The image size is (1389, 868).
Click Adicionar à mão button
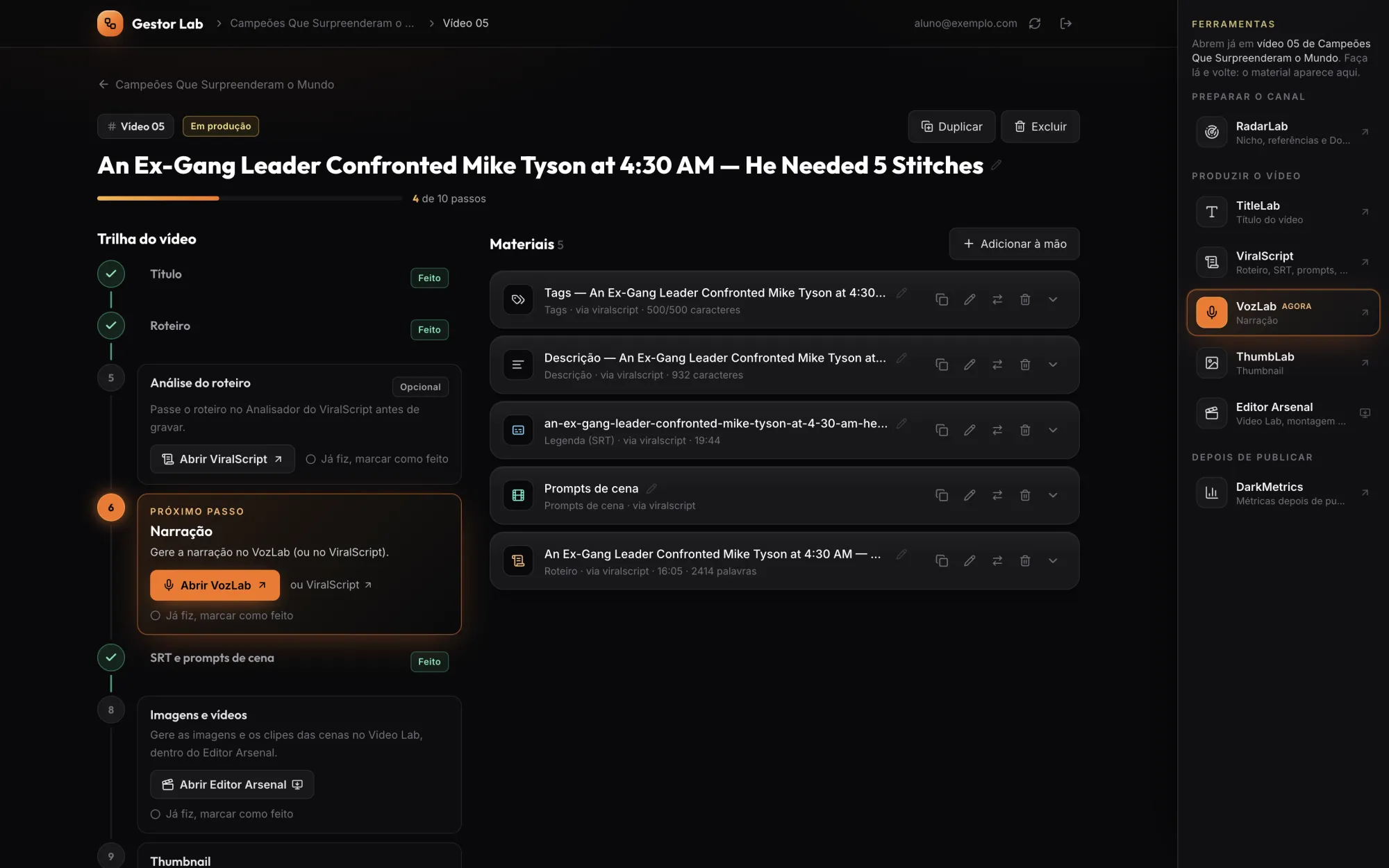(x=1015, y=244)
